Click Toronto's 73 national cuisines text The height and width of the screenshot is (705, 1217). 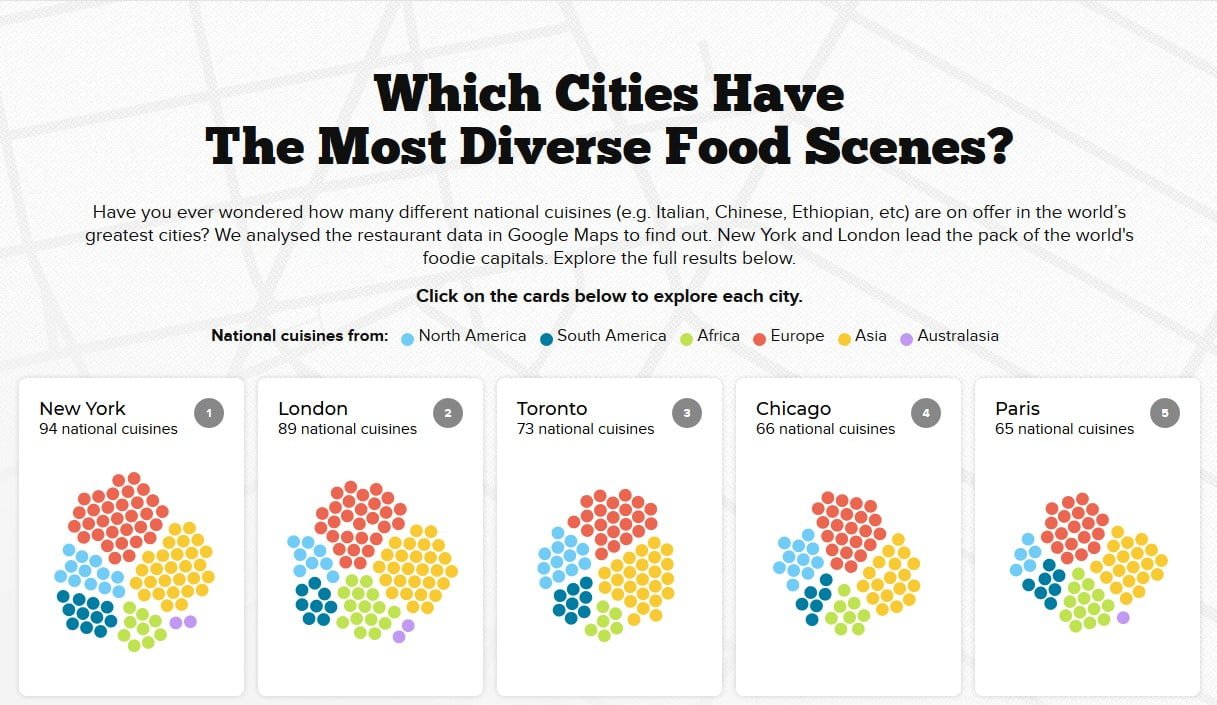585,429
